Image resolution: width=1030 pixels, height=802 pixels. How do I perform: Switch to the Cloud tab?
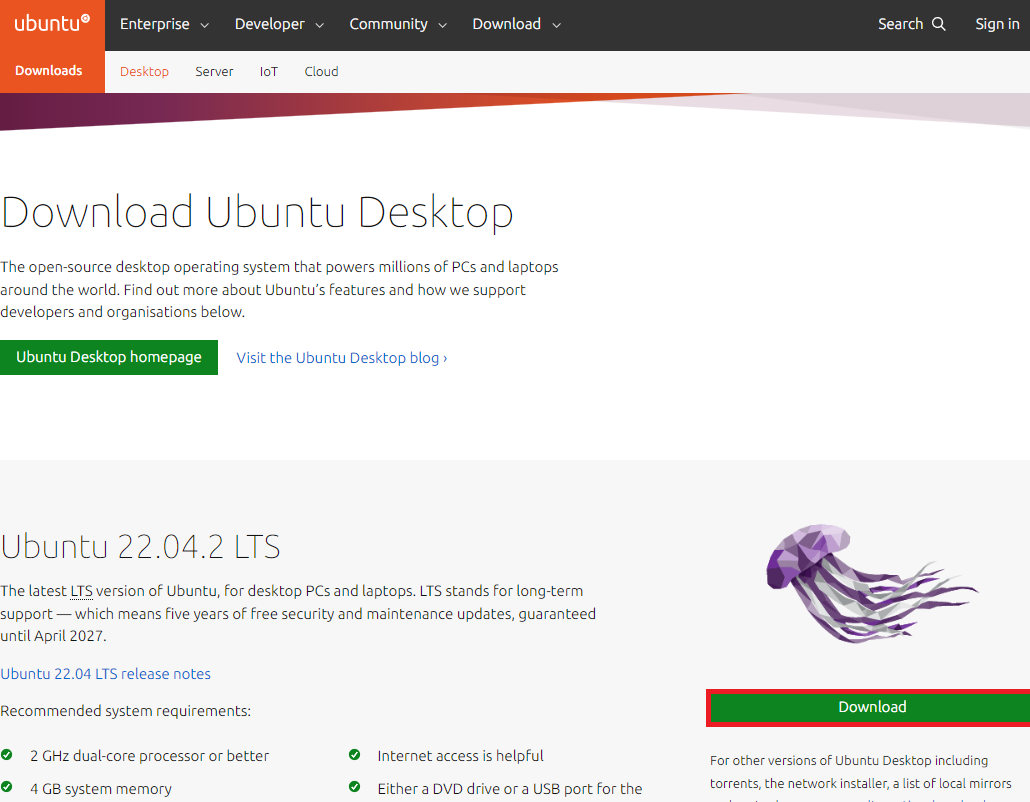321,72
